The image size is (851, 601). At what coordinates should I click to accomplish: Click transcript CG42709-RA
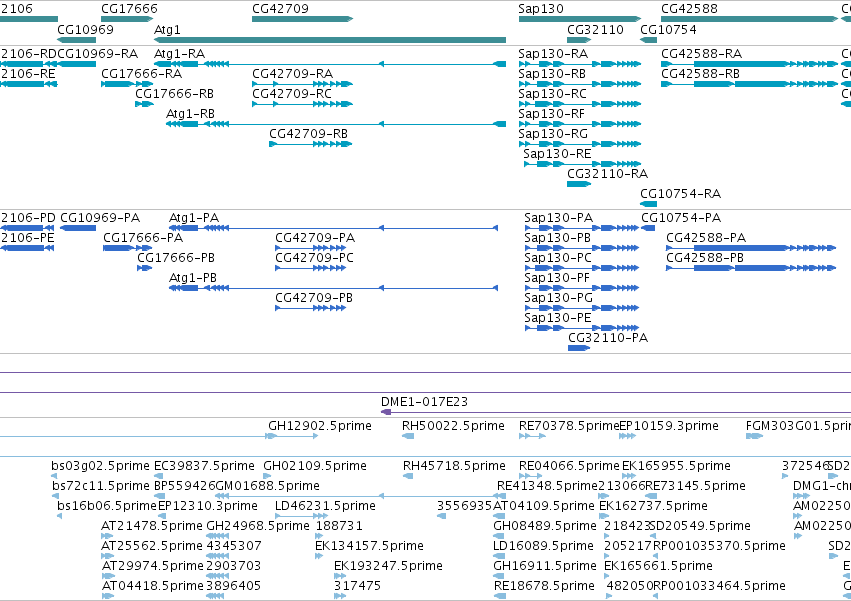(302, 84)
